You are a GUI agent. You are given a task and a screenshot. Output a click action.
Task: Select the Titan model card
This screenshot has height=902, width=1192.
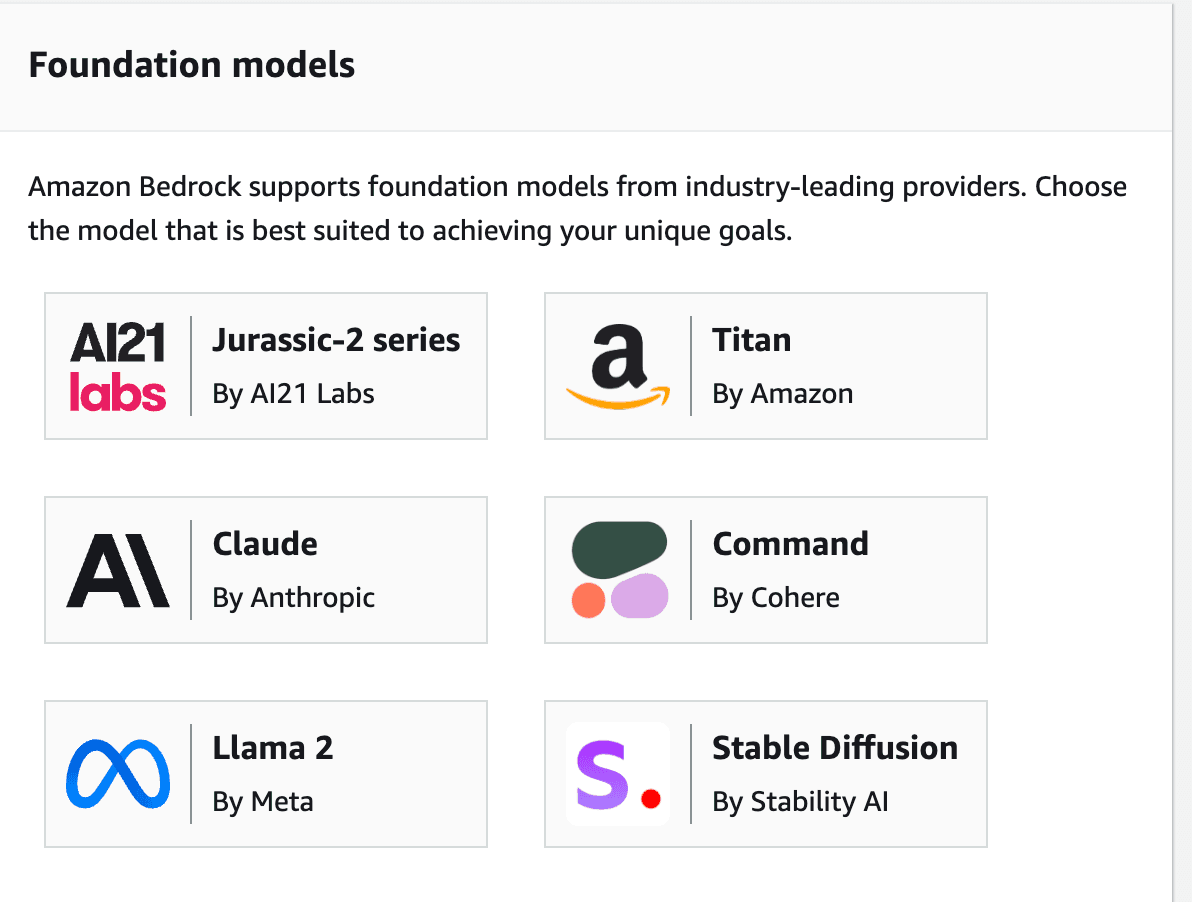[x=765, y=366]
